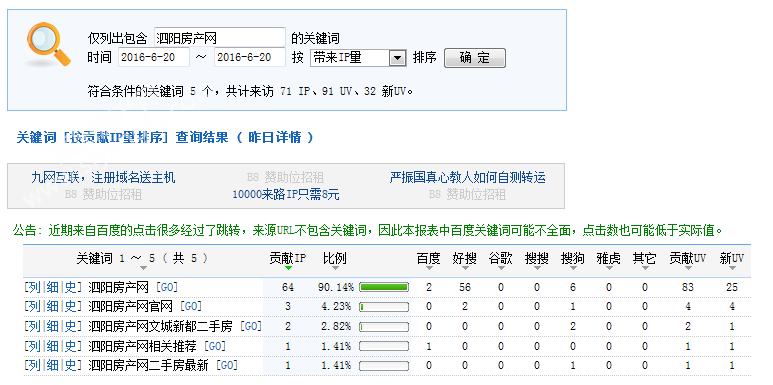The width and height of the screenshot is (773, 385).
Task: Sort by the 贡献UV column arrow
Action: pos(688,268)
